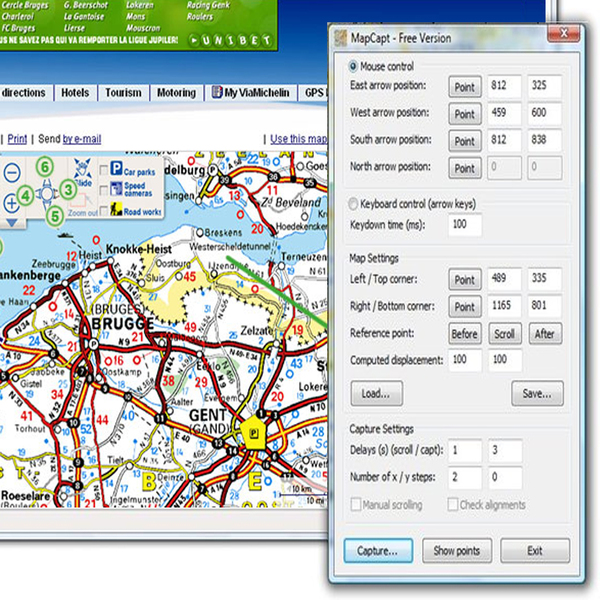Click the UNIBET banner logo
This screenshot has width=600, height=600.
(230, 40)
